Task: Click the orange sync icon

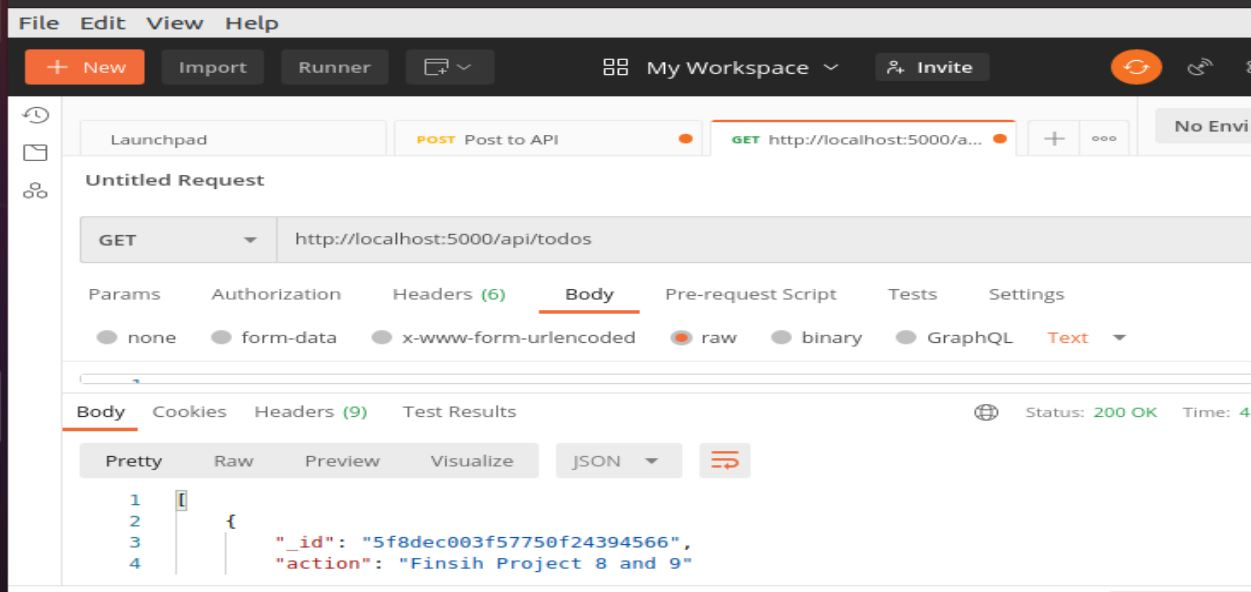Action: click(1135, 67)
